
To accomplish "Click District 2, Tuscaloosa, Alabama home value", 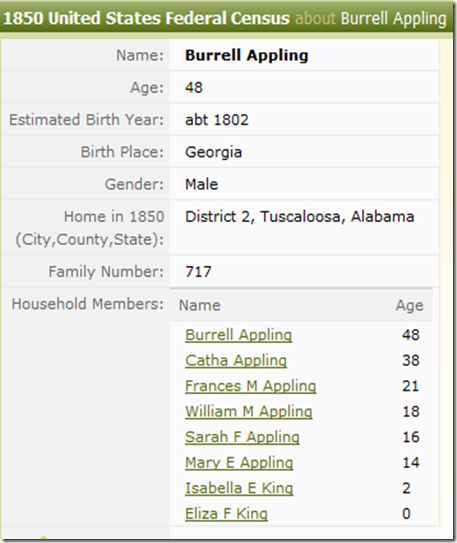I will coord(299,217).
